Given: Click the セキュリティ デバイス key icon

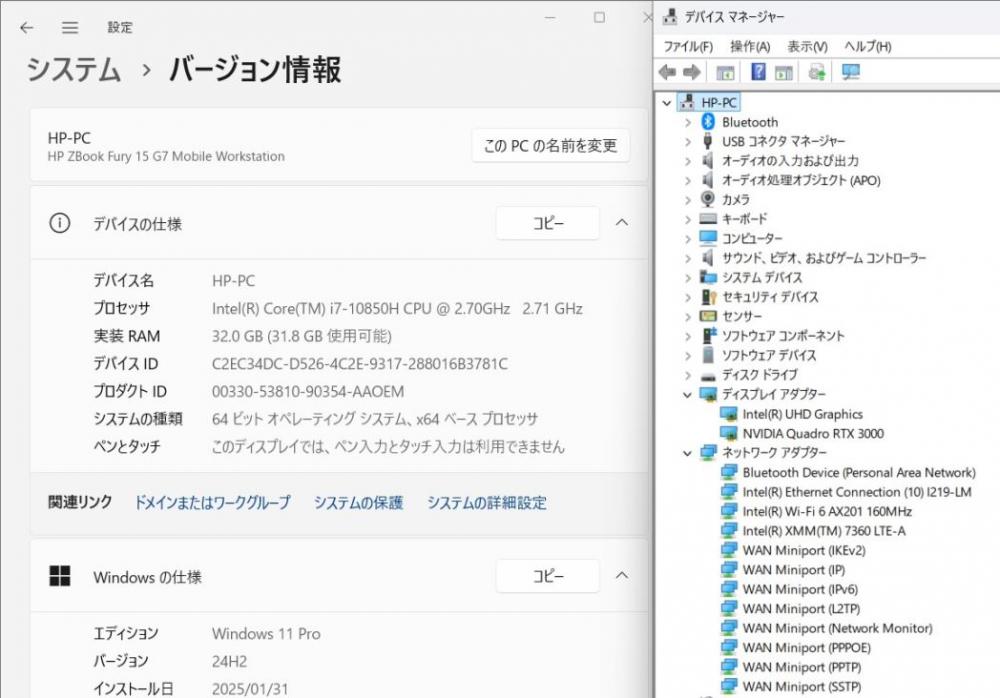Looking at the screenshot, I should coord(709,297).
